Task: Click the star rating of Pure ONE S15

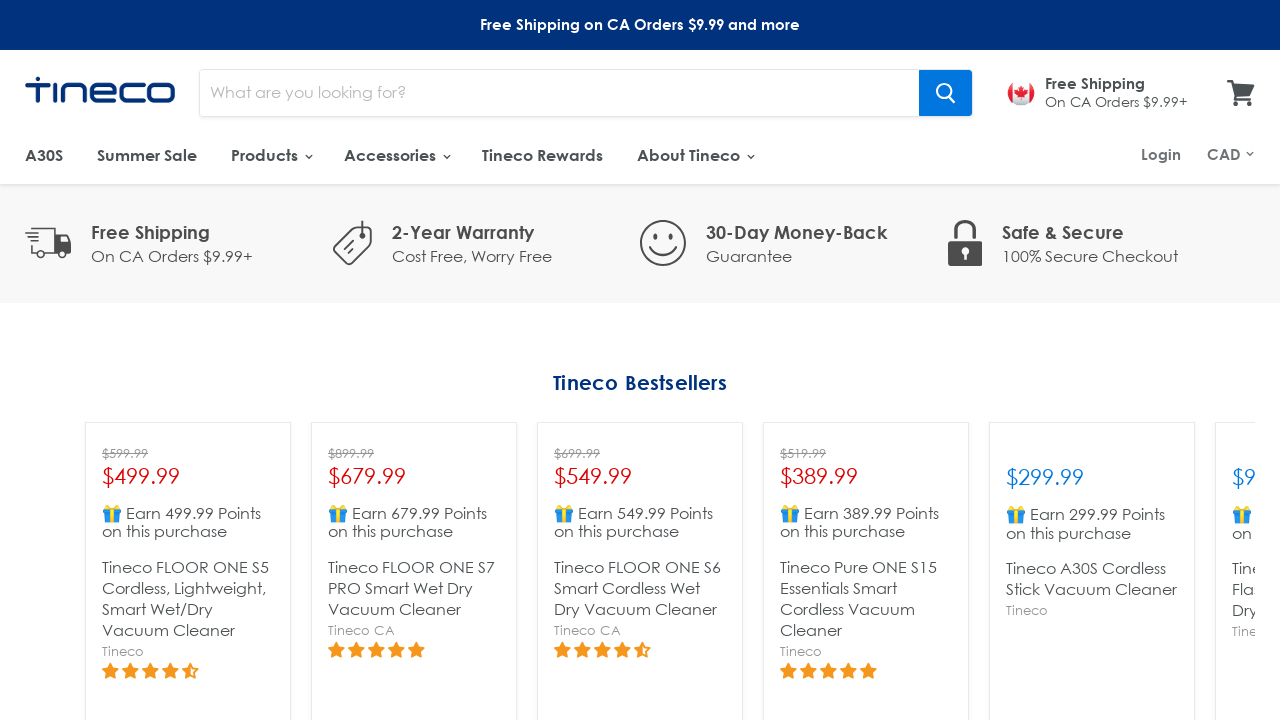Action: point(828,671)
